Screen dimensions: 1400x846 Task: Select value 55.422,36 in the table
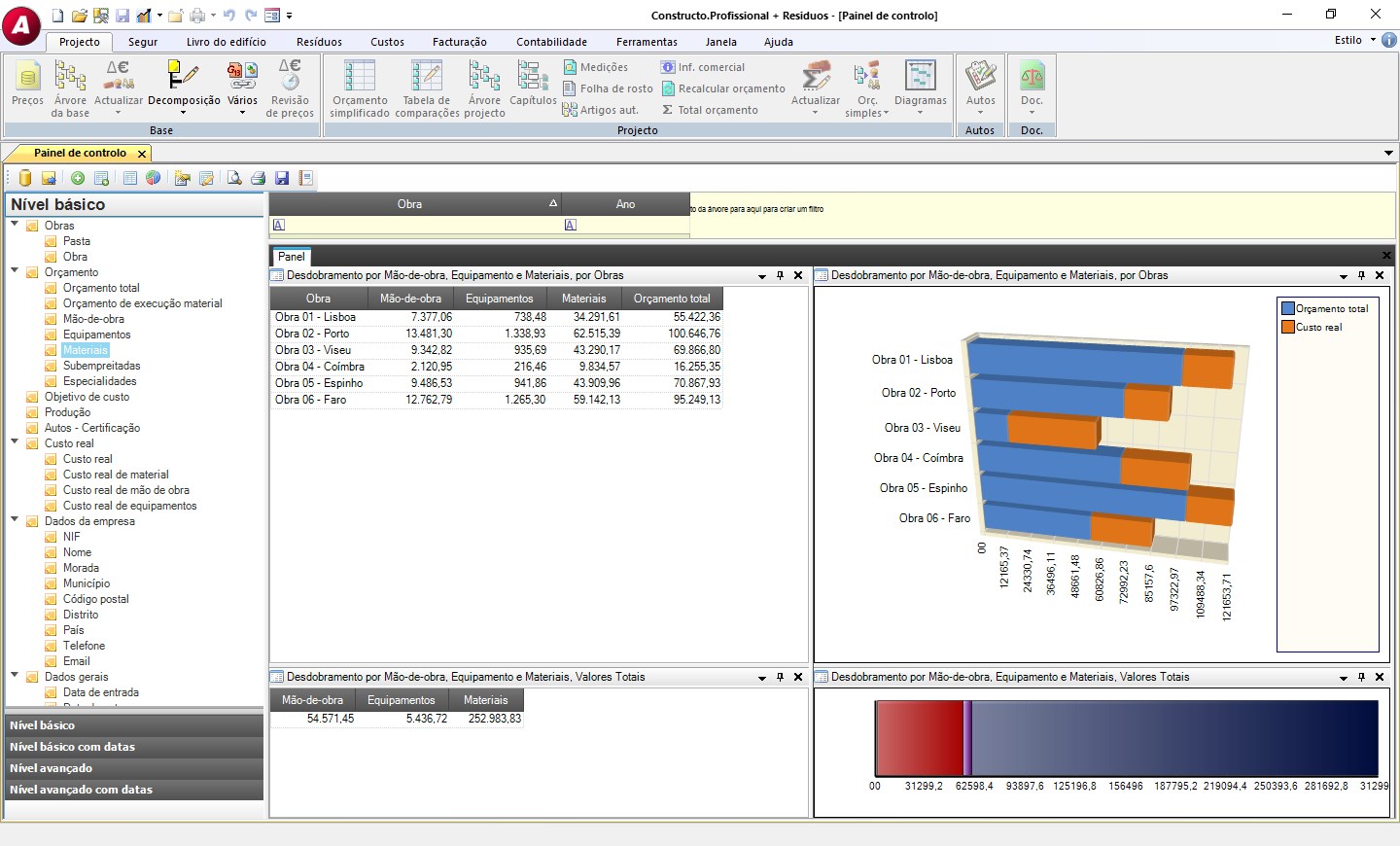point(697,317)
